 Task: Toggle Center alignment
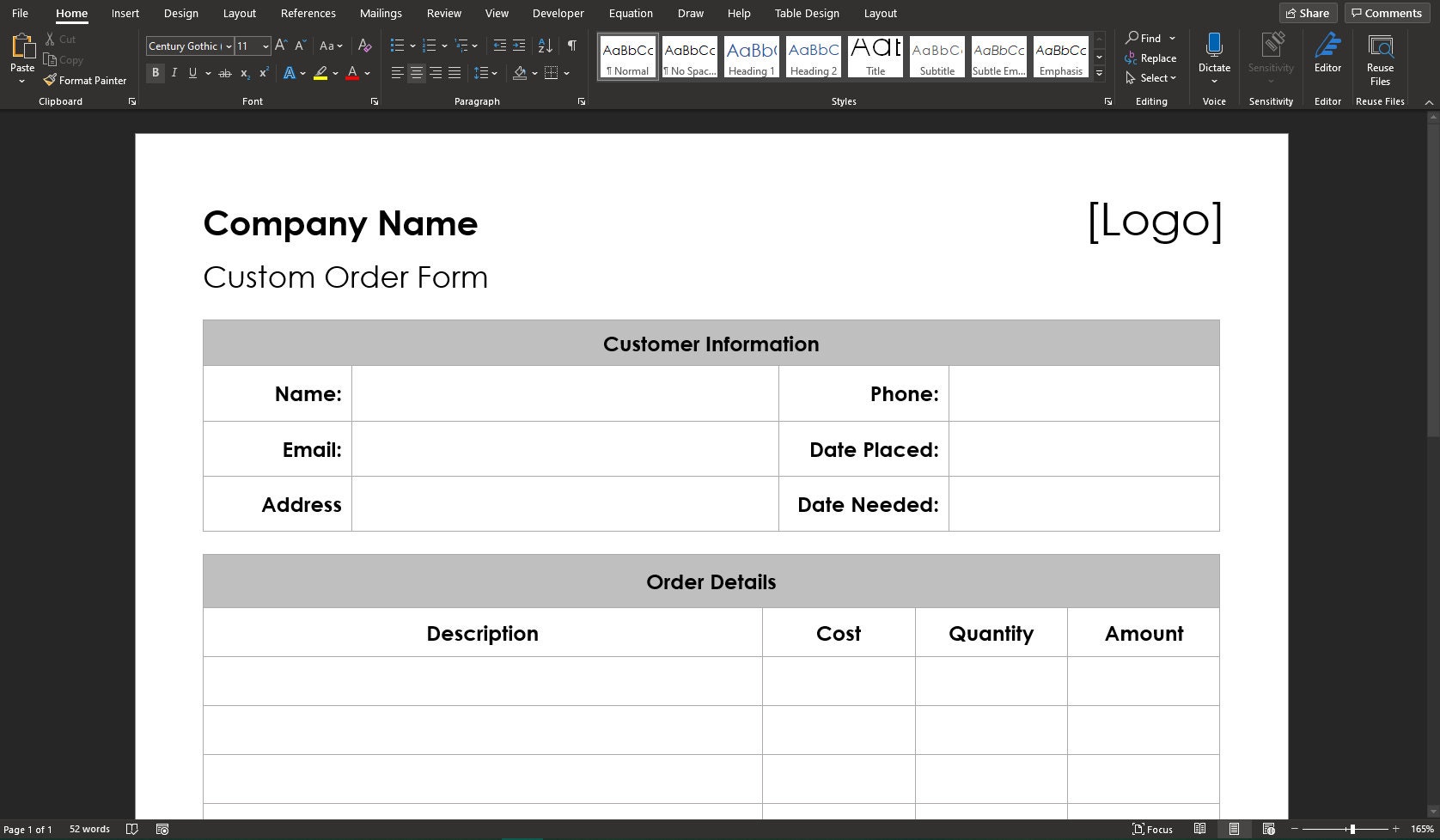(x=416, y=73)
